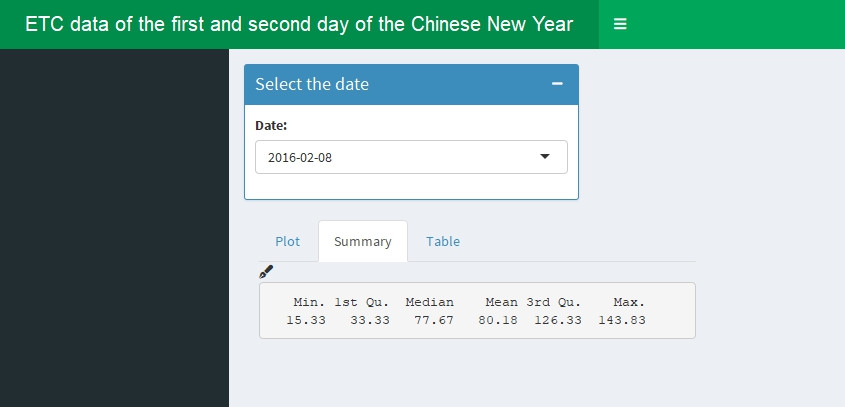Click the Max. value 143.83

(622, 320)
